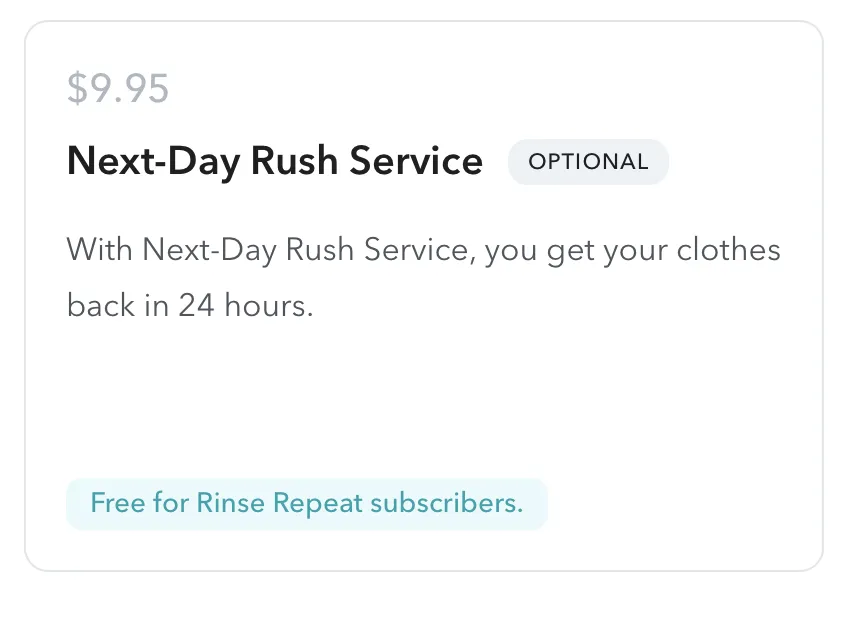The height and width of the screenshot is (620, 846).
Task: Click the number 24 in the description
Action: coord(196,305)
